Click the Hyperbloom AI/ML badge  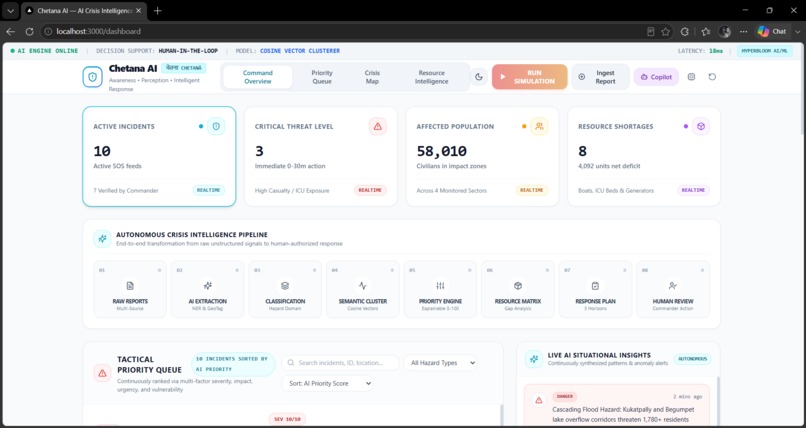tap(764, 51)
